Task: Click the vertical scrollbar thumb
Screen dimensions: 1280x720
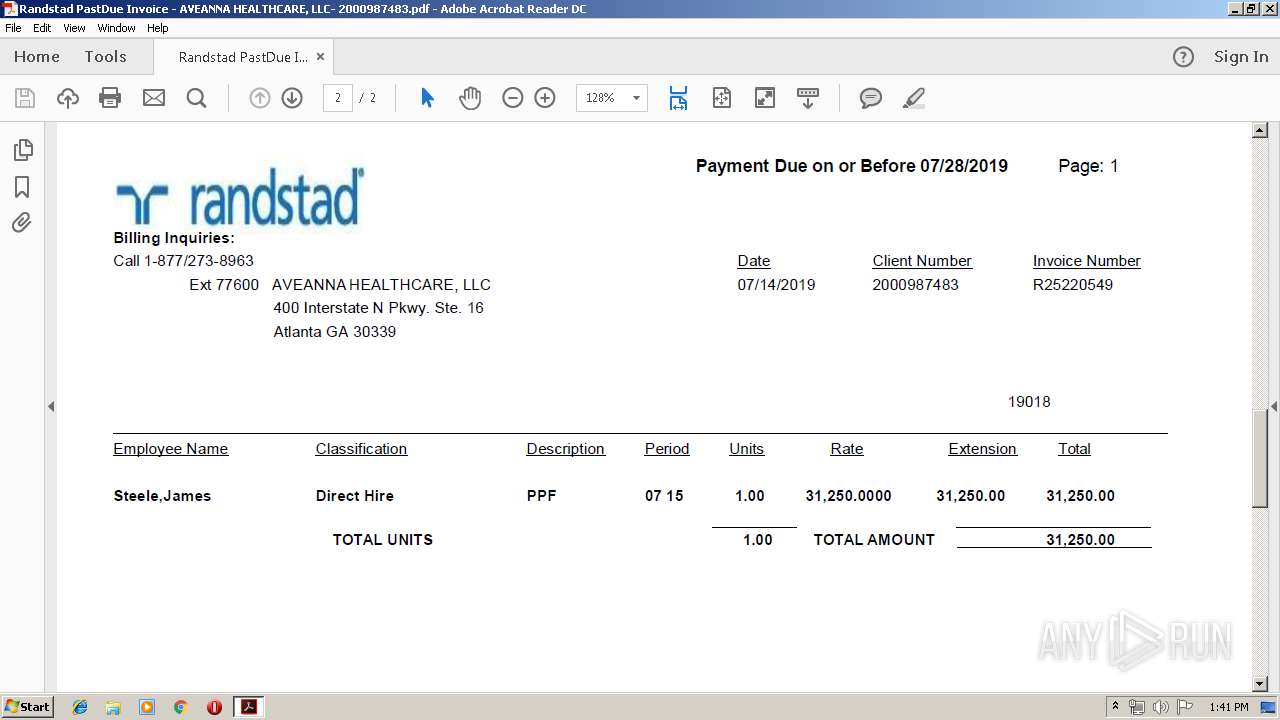Action: (1260, 459)
